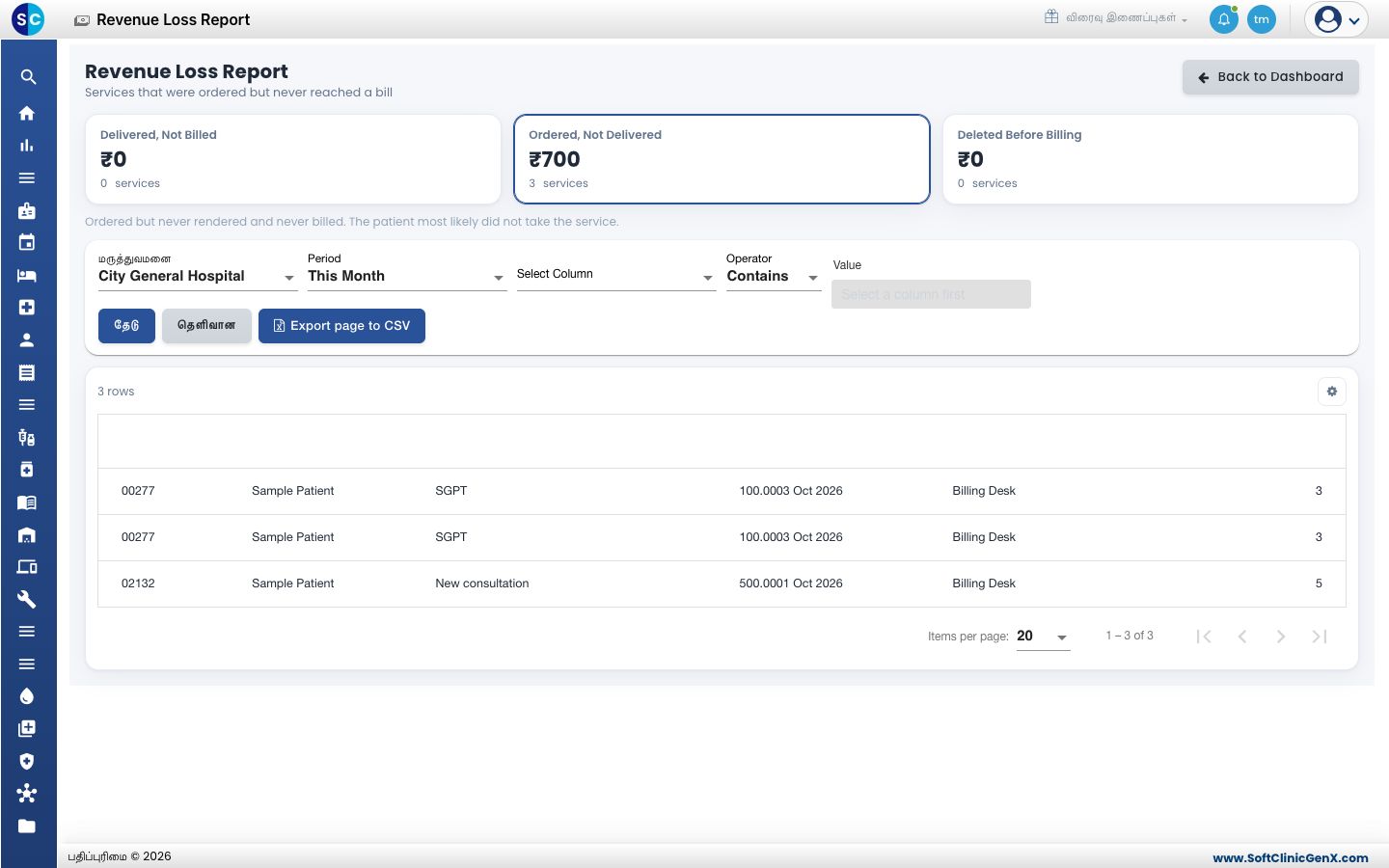1389x868 pixels.
Task: Open the calendar appointments sidebar icon
Action: (27, 243)
